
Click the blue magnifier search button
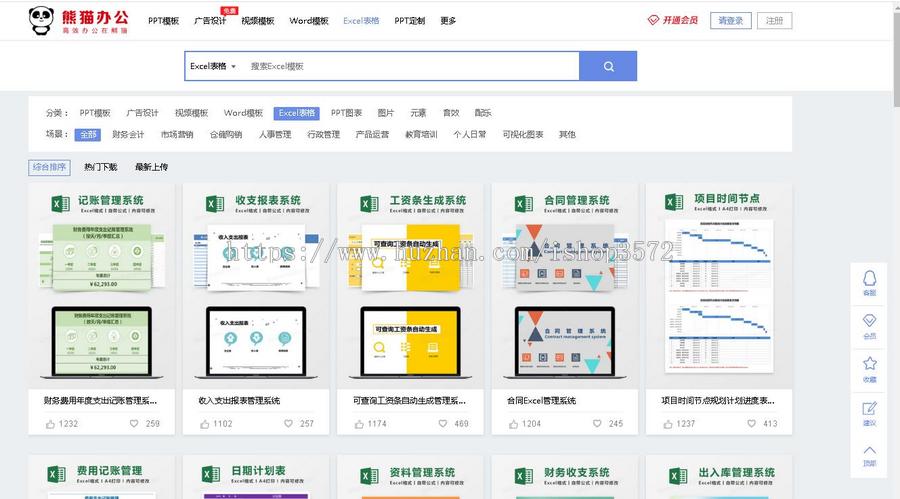(608, 66)
